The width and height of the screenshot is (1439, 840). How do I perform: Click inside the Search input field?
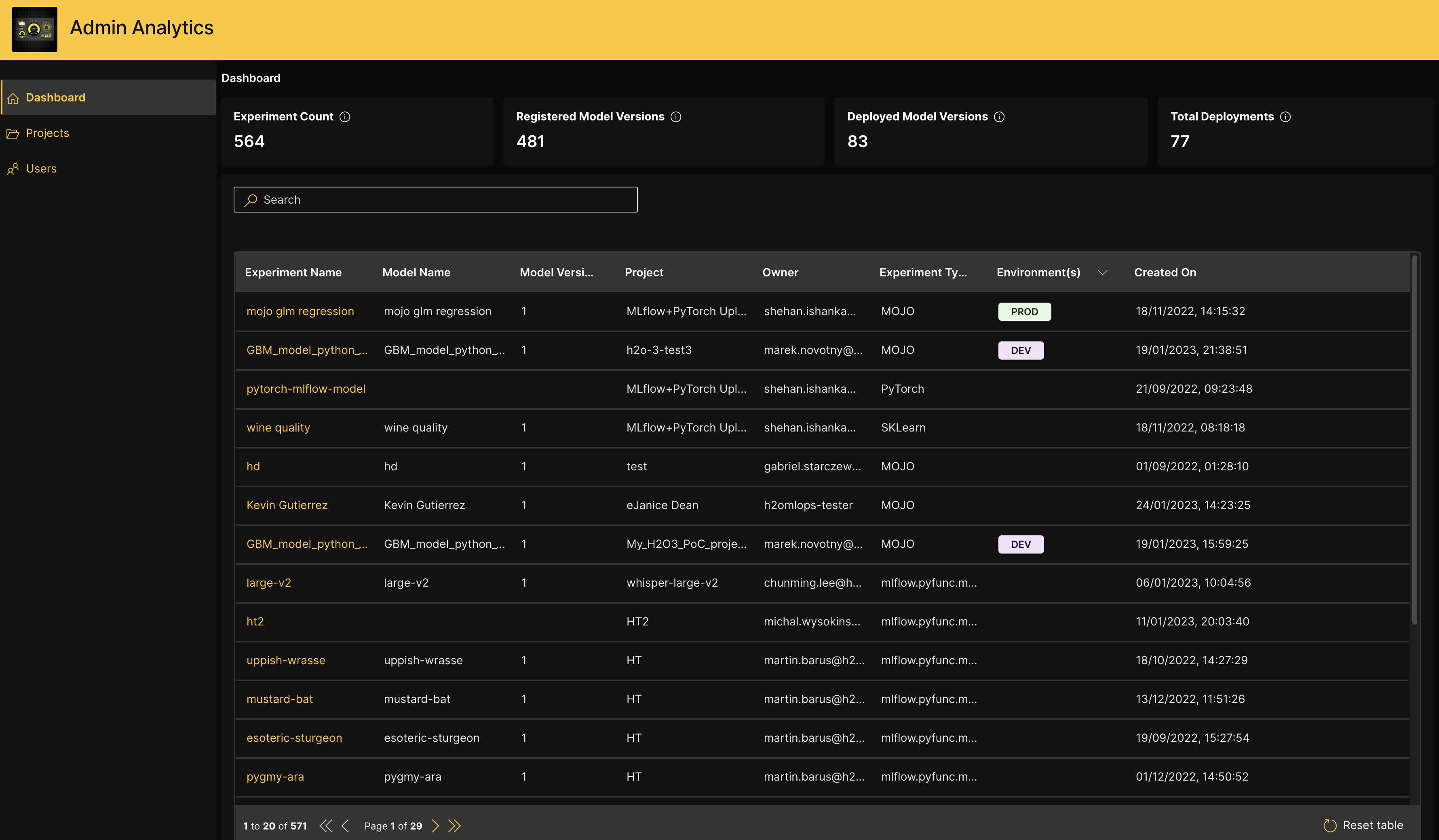click(434, 199)
